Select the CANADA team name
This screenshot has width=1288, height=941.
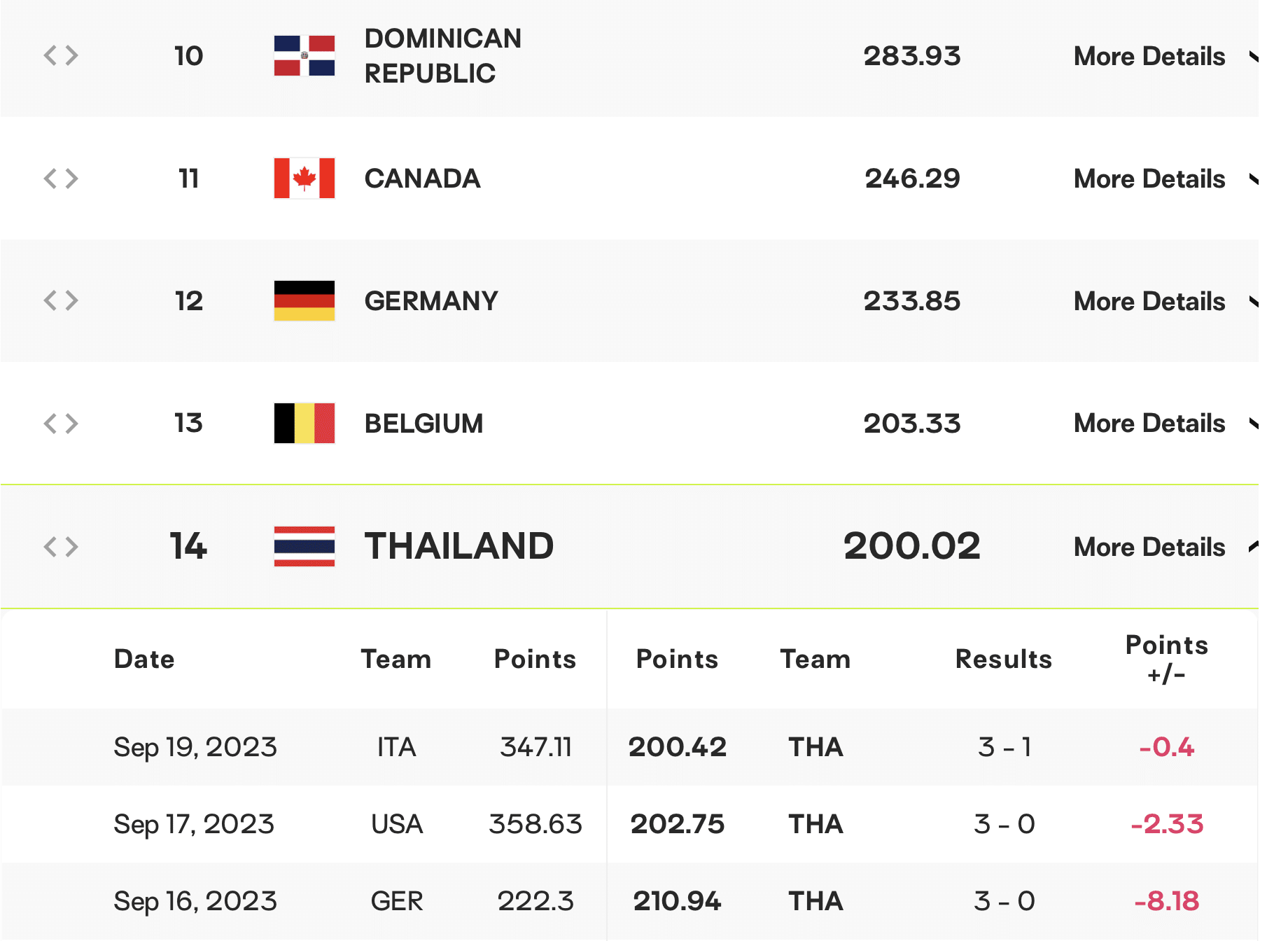pos(422,179)
